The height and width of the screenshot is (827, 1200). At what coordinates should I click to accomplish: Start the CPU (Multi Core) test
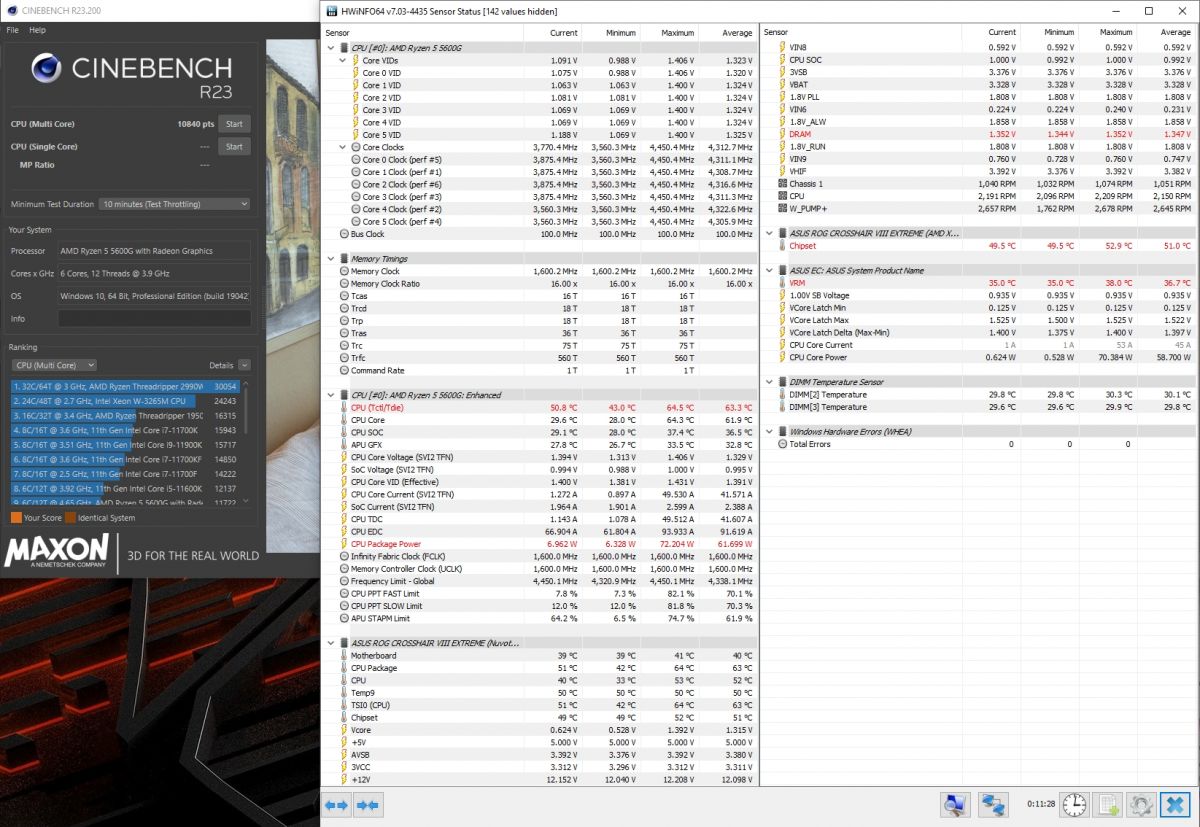pos(234,124)
